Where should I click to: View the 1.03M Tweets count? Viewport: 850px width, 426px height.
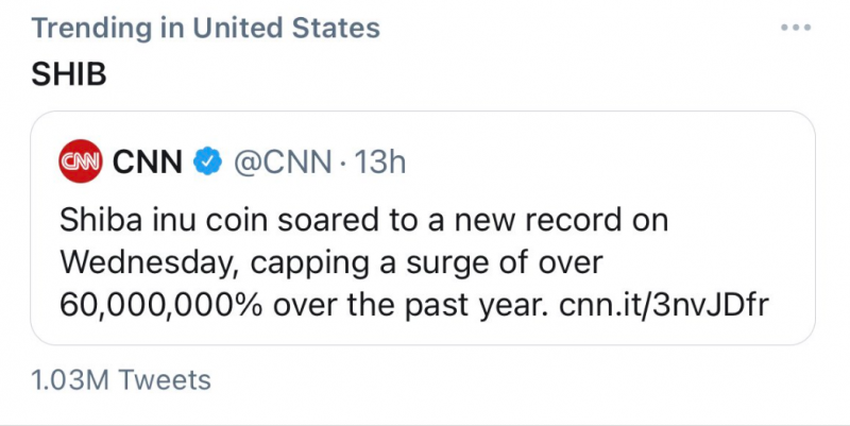click(120, 380)
